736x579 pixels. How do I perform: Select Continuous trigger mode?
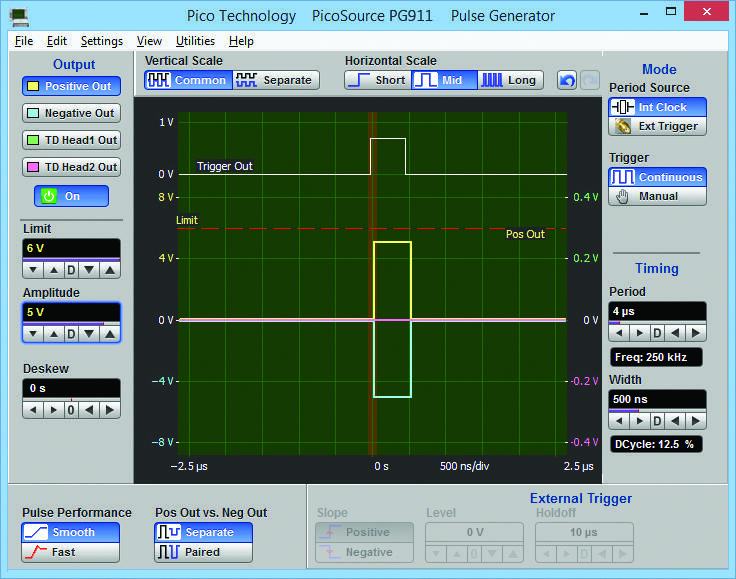coord(658,177)
